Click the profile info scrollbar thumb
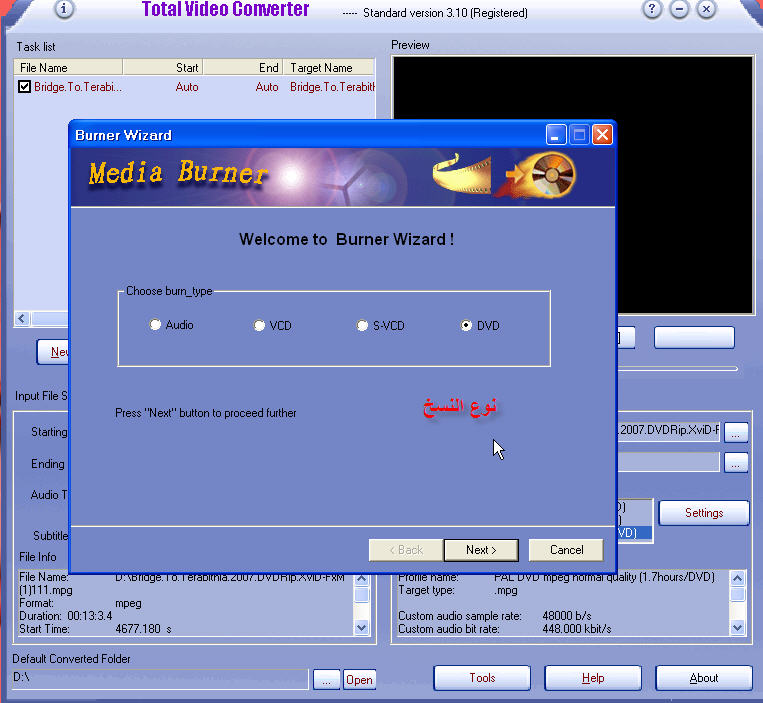Screen dimensions: 763x703 737,595
